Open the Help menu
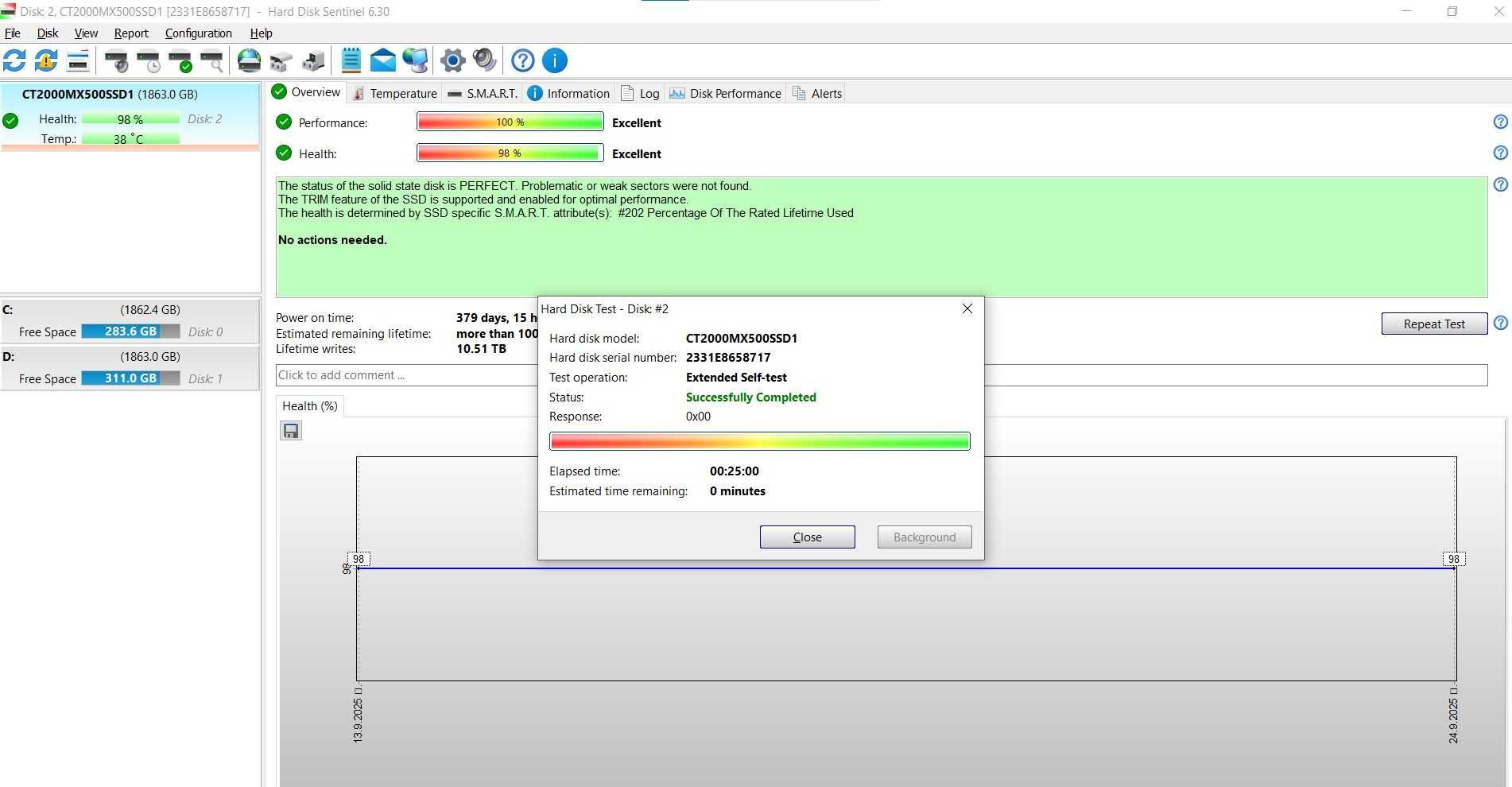This screenshot has height=787, width=1512. click(262, 33)
